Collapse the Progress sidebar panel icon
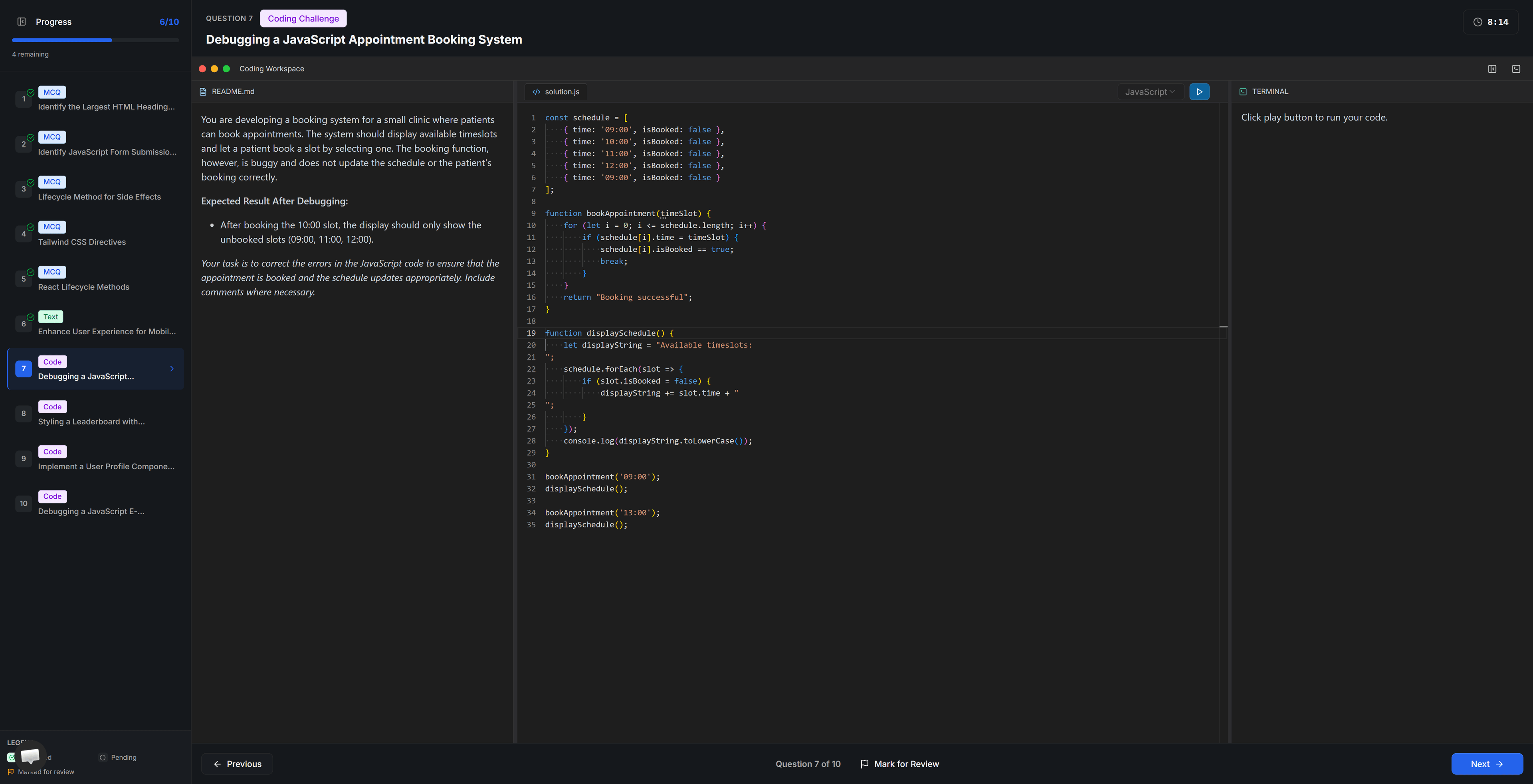Screen dimensions: 1533x784 click(22, 22)
